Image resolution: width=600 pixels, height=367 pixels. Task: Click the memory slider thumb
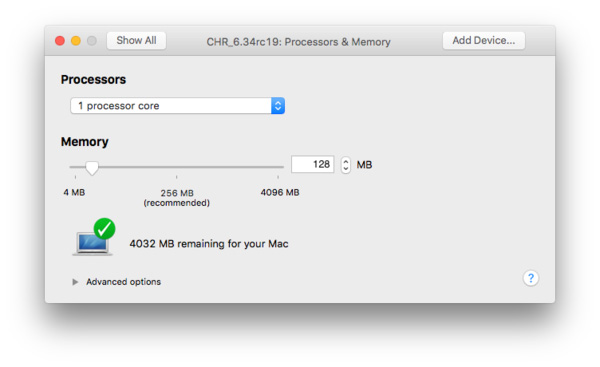pos(92,168)
